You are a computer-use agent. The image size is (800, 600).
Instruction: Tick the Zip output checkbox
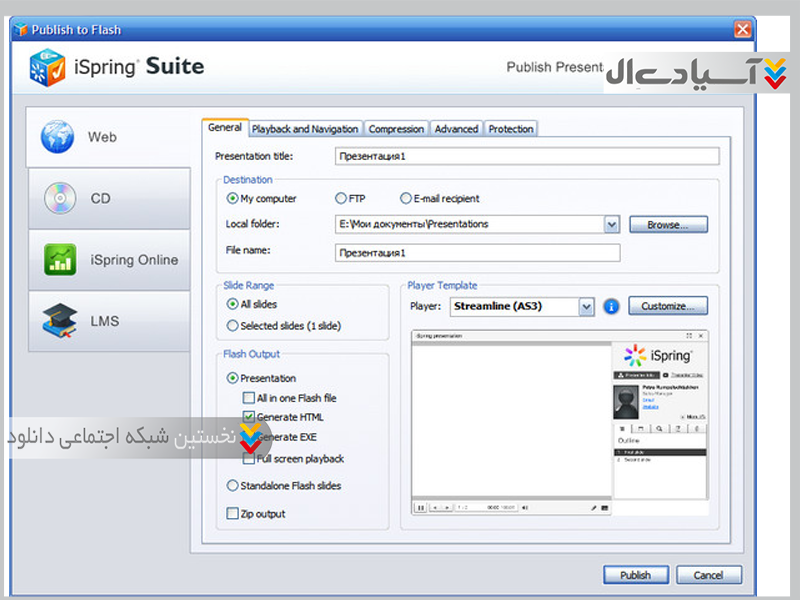[x=232, y=514]
